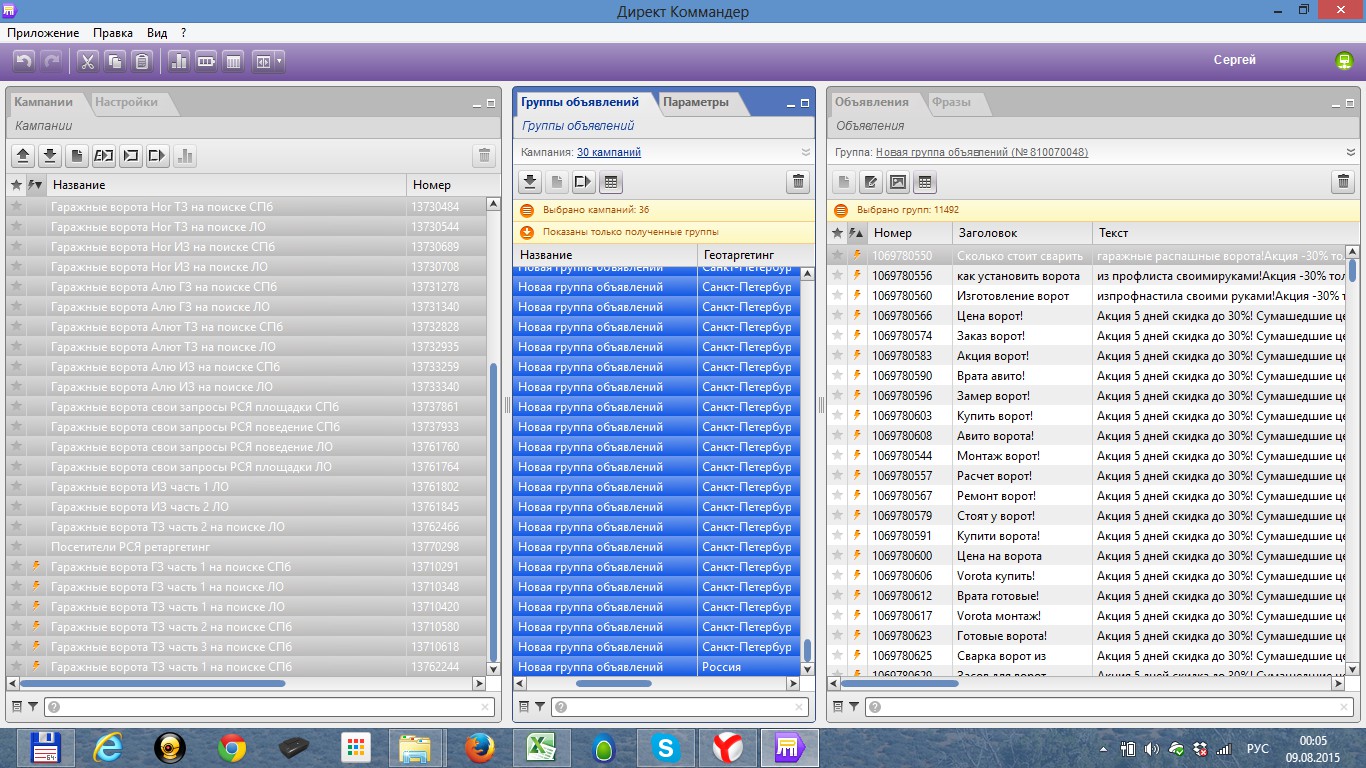Open grid table icon in Группы объявлений toolbar

(x=611, y=182)
